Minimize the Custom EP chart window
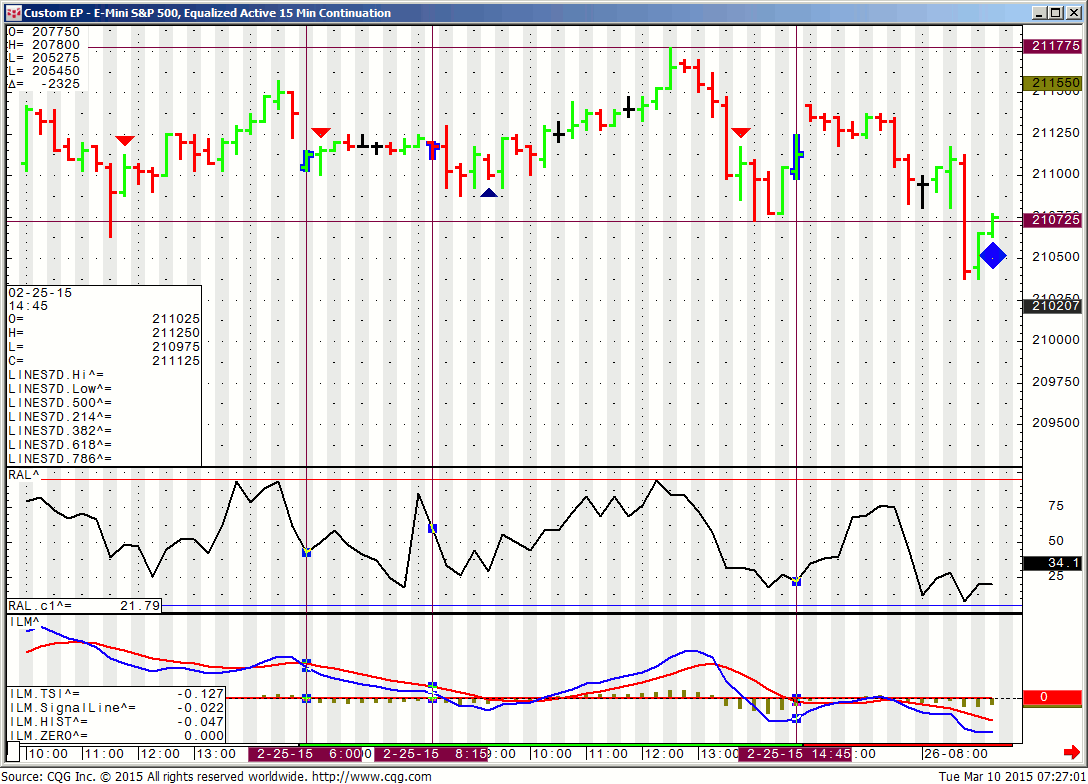This screenshot has height=784, width=1088. [1040, 13]
